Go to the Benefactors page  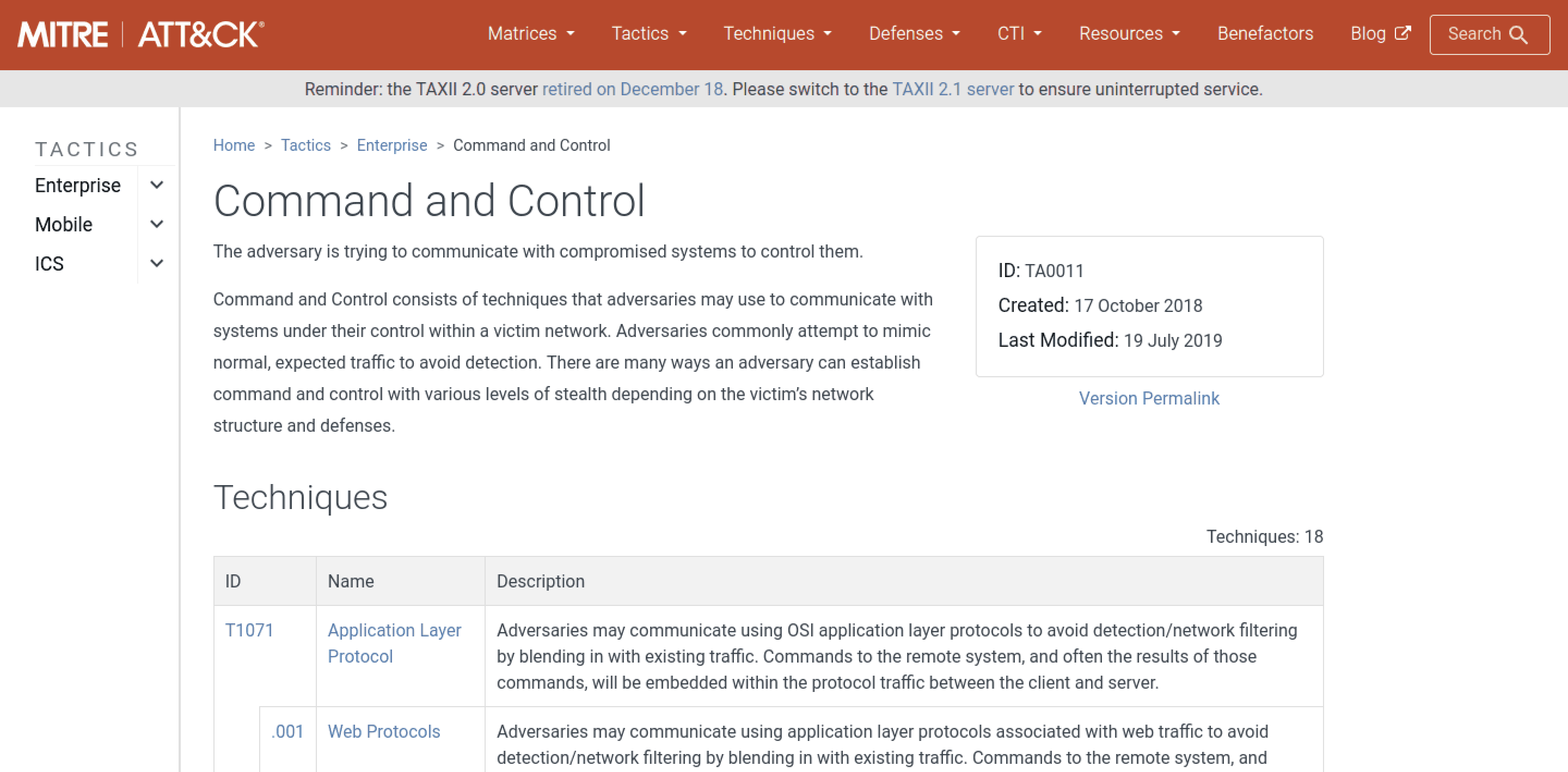(1265, 34)
